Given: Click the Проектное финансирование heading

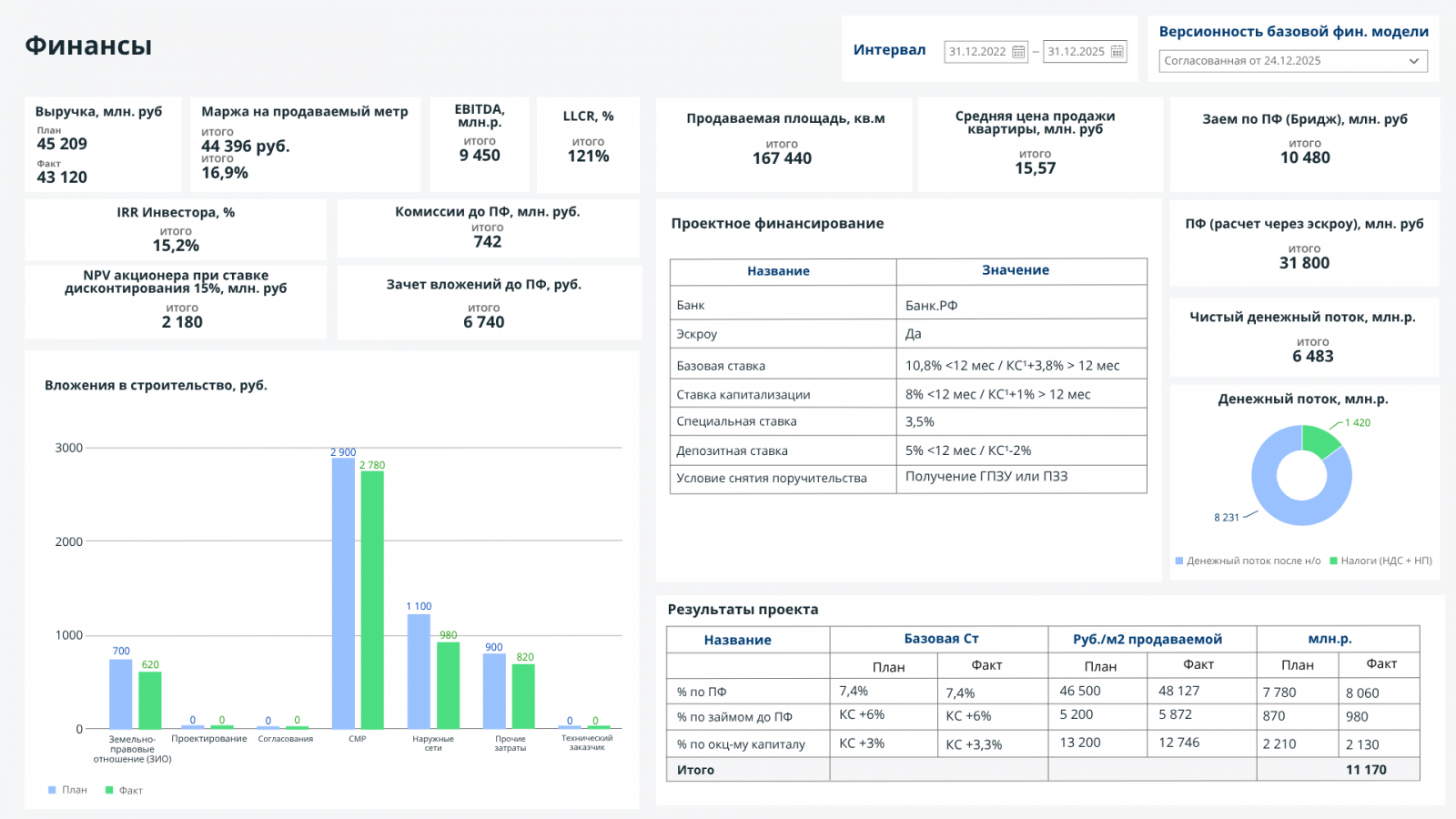Looking at the screenshot, I should 777,224.
